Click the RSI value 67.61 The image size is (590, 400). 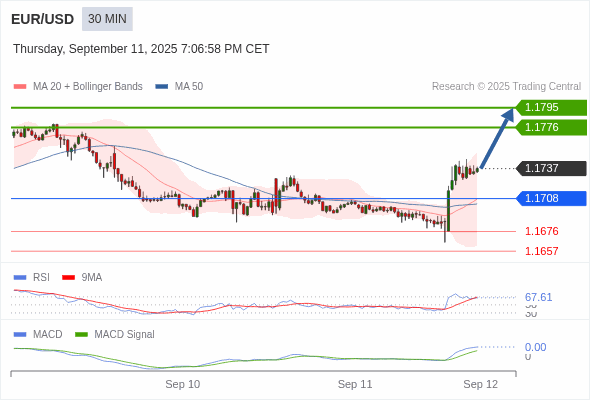point(538,297)
